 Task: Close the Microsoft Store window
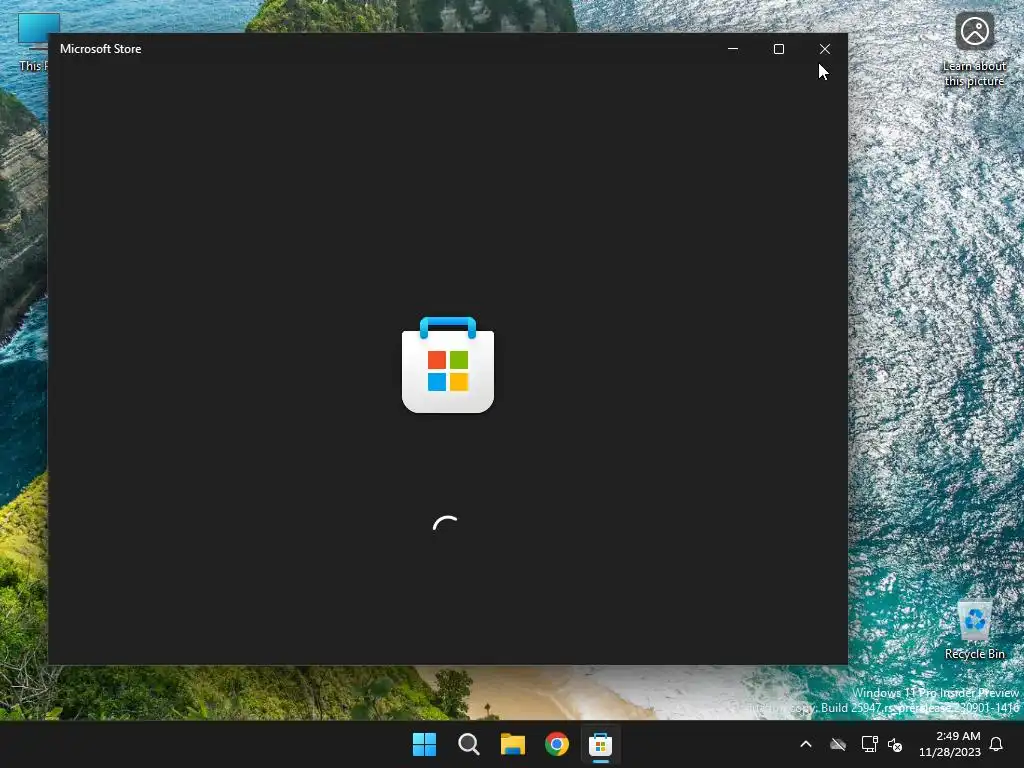point(825,49)
